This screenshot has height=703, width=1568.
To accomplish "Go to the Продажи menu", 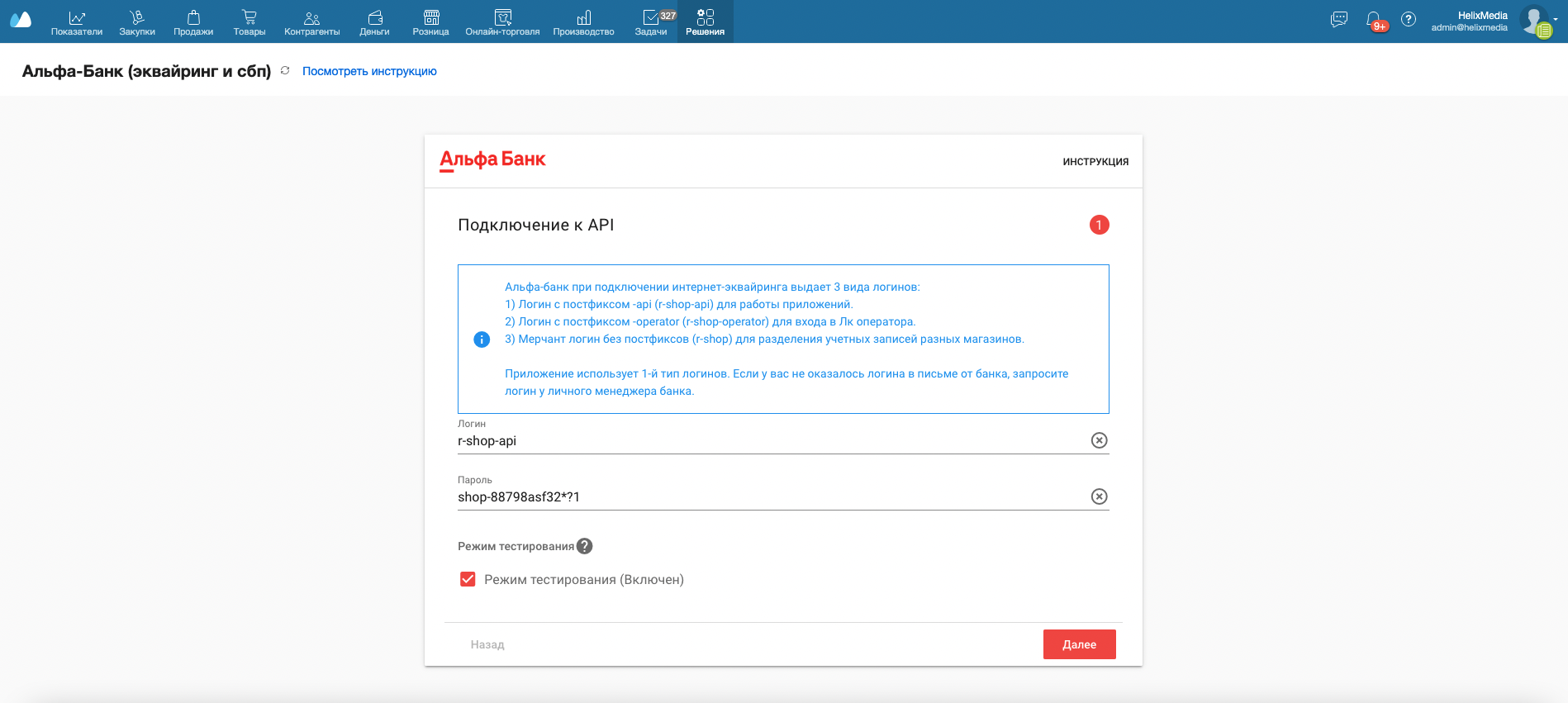I will pyautogui.click(x=193, y=22).
